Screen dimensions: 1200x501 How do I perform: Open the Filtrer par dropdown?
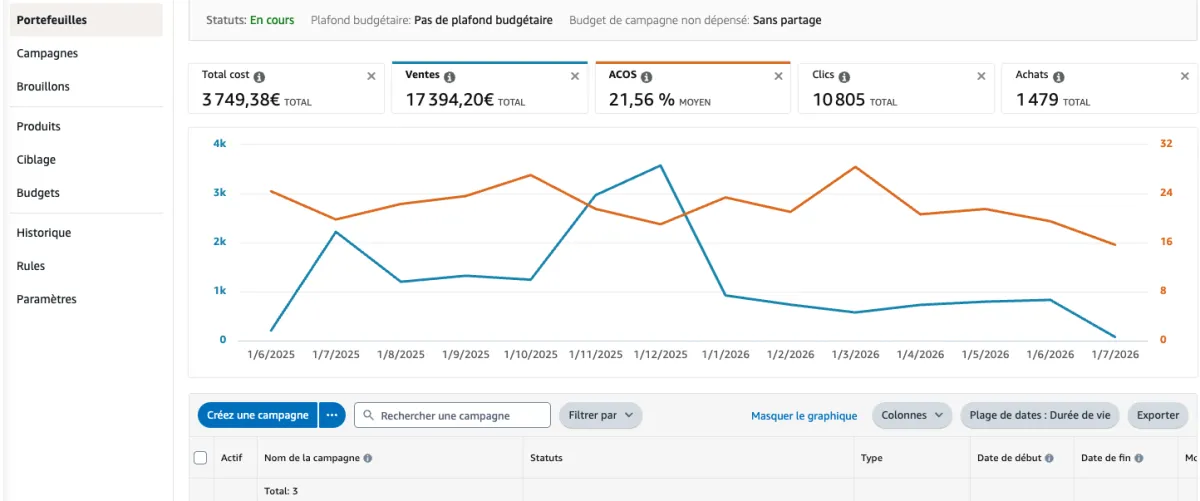pyautogui.click(x=600, y=415)
